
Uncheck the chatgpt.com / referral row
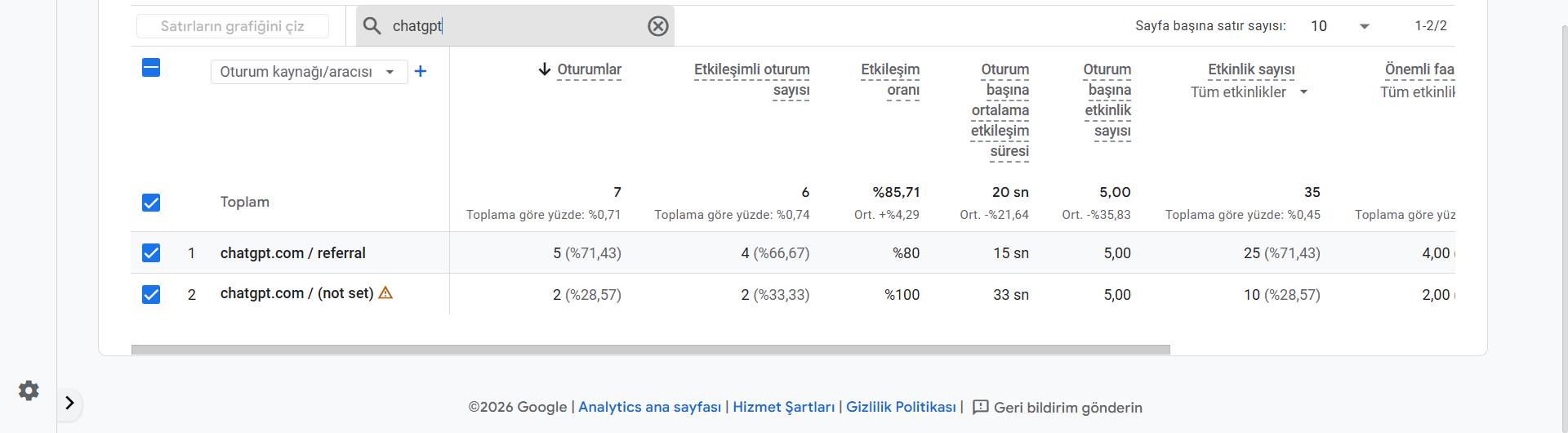(151, 253)
